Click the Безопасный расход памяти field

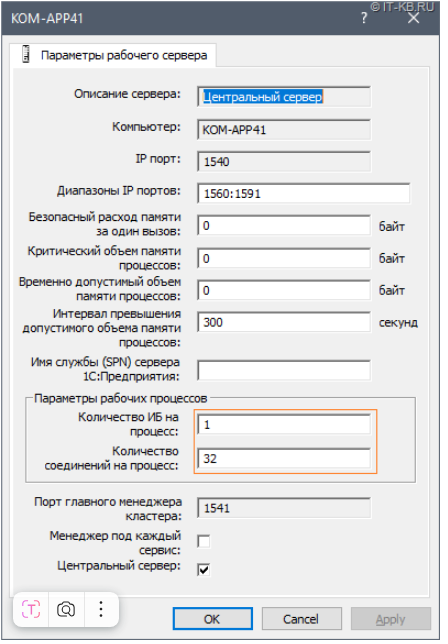(284, 225)
